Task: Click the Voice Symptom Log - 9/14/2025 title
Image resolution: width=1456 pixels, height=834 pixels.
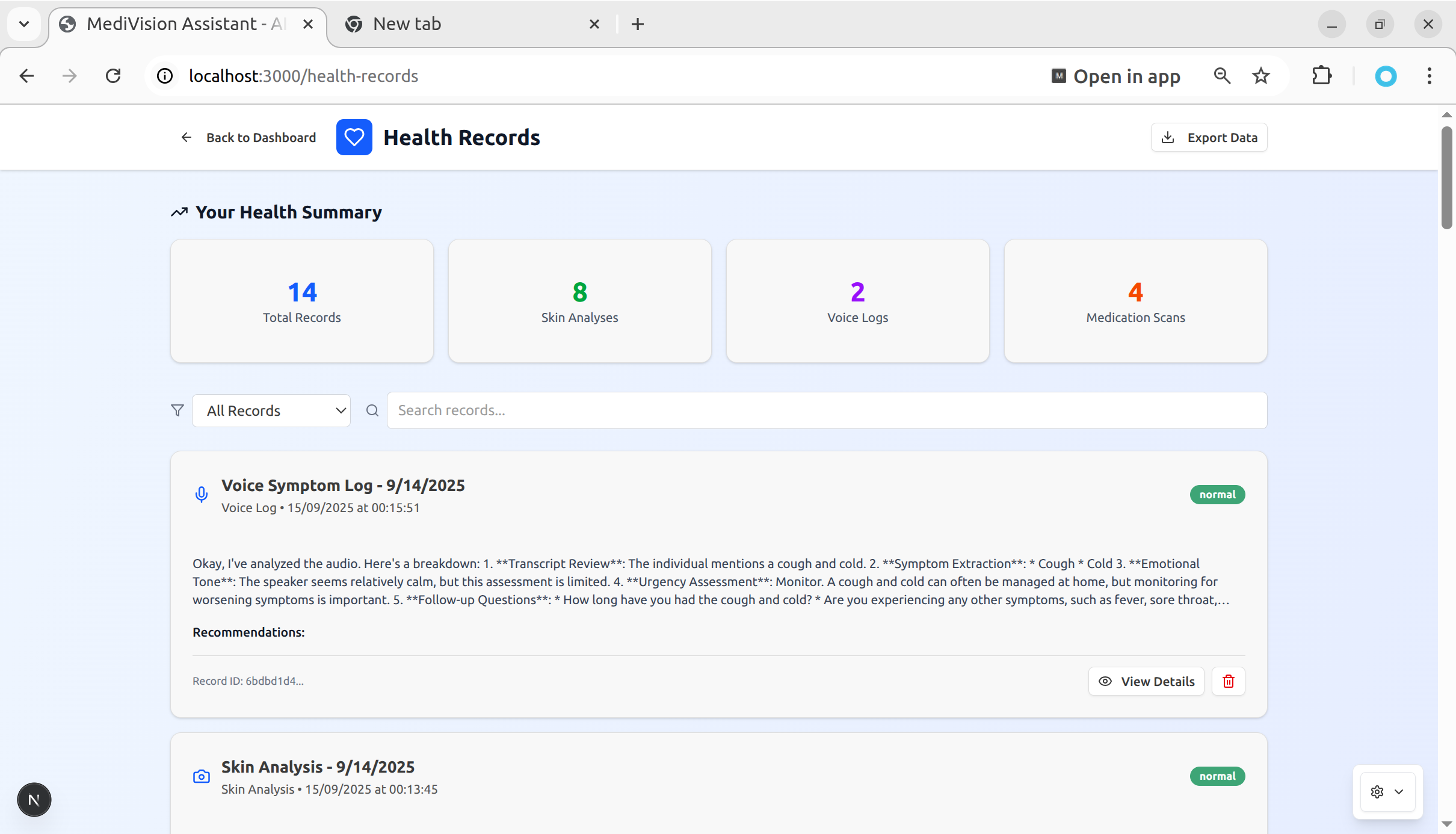Action: click(x=343, y=485)
